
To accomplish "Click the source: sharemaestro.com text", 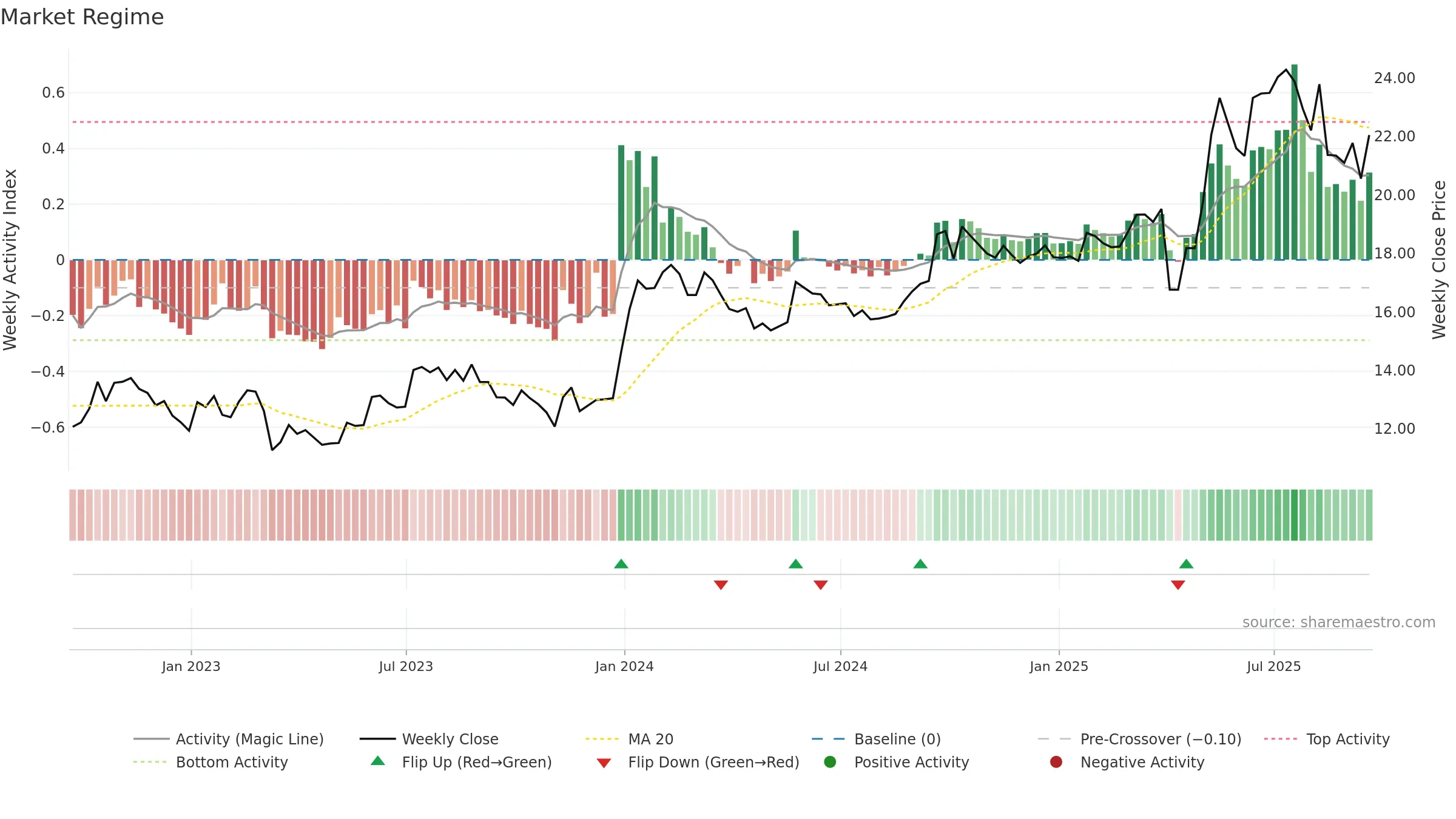I will point(1339,622).
